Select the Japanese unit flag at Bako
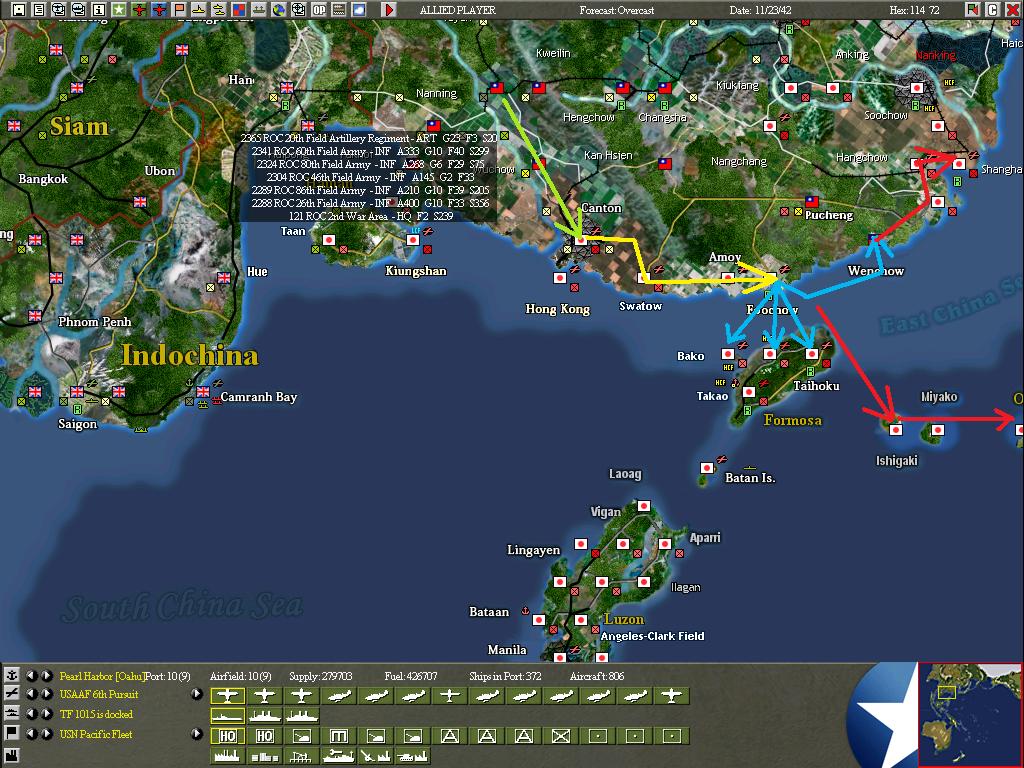 point(728,354)
